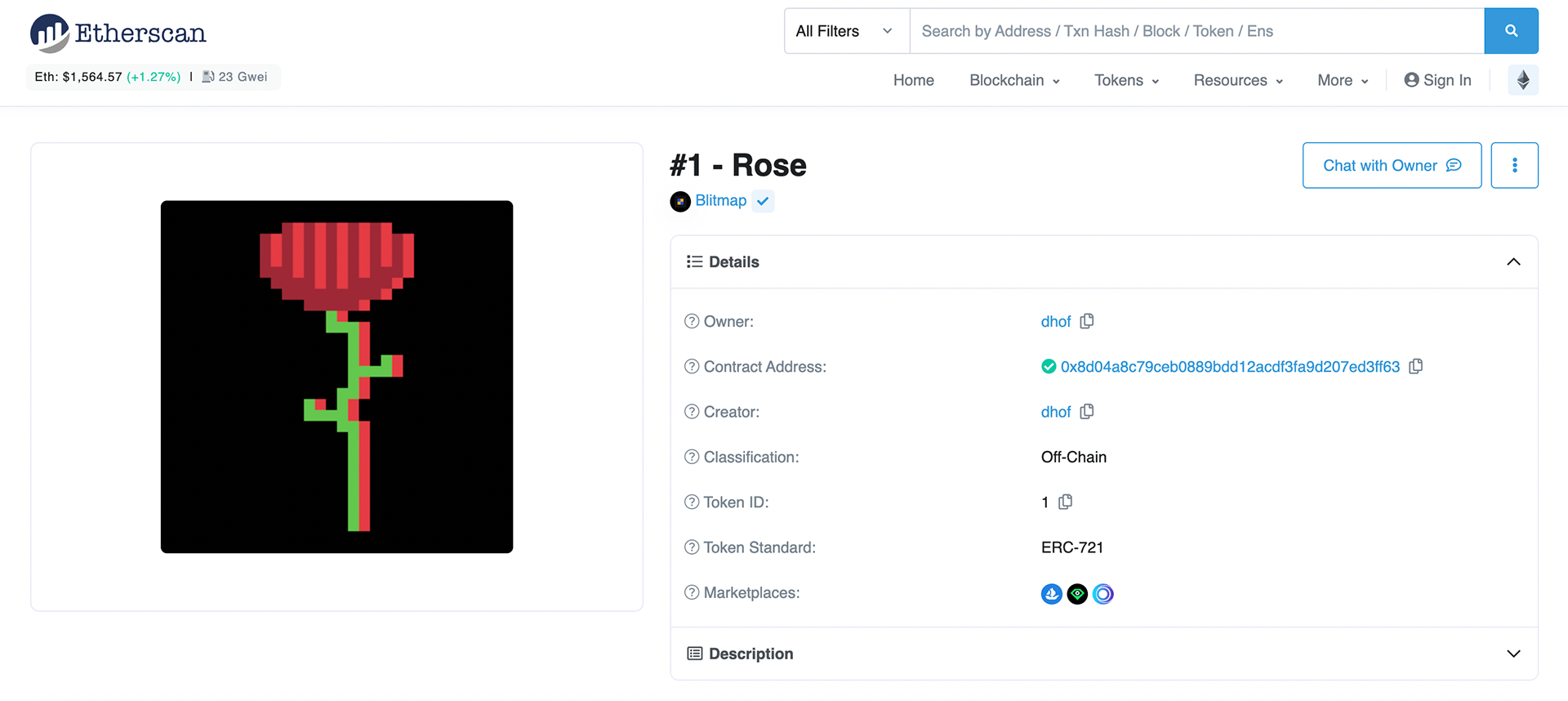Click the Token Standard help icon

point(692,547)
